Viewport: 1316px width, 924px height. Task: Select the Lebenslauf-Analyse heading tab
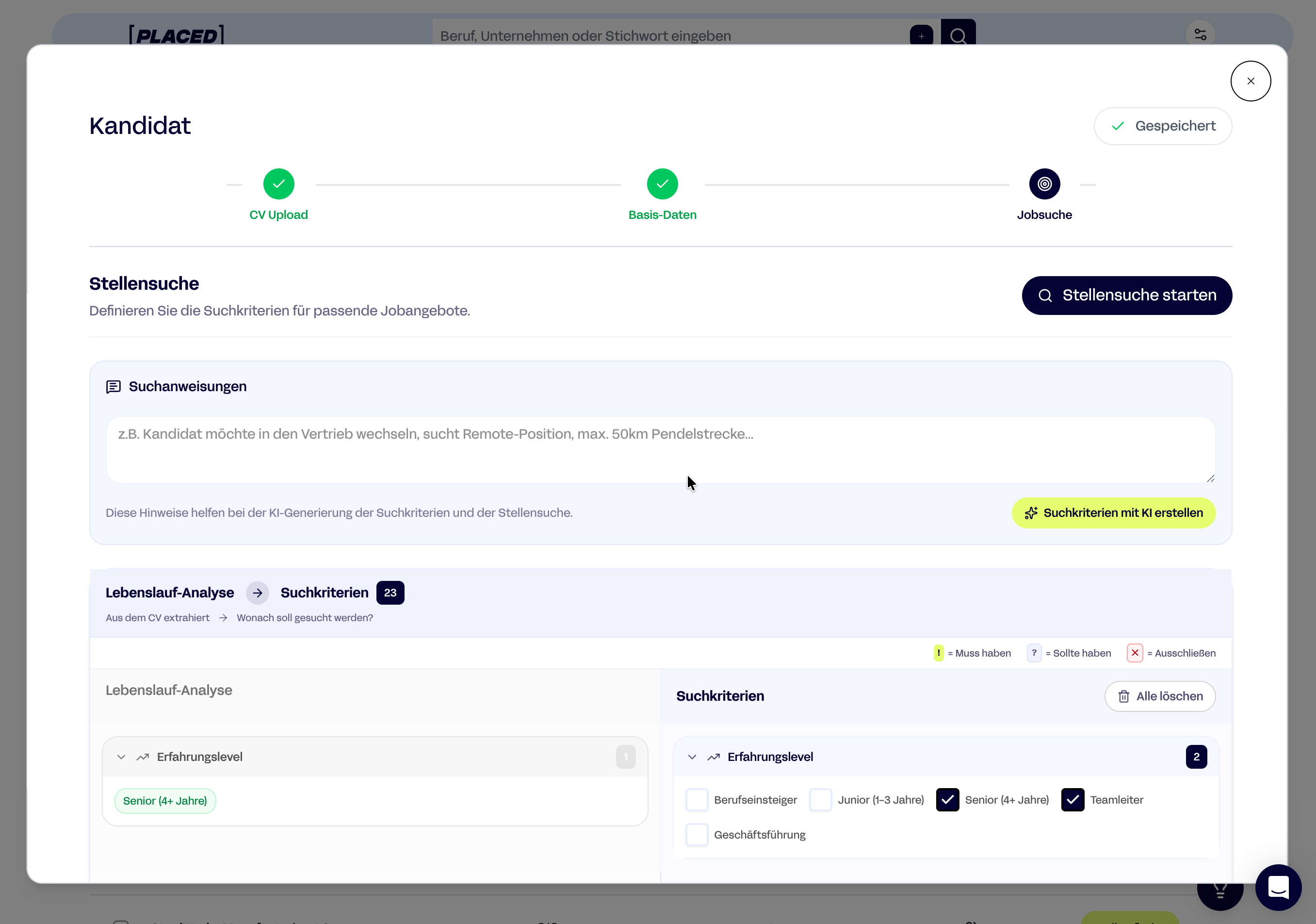(x=170, y=593)
